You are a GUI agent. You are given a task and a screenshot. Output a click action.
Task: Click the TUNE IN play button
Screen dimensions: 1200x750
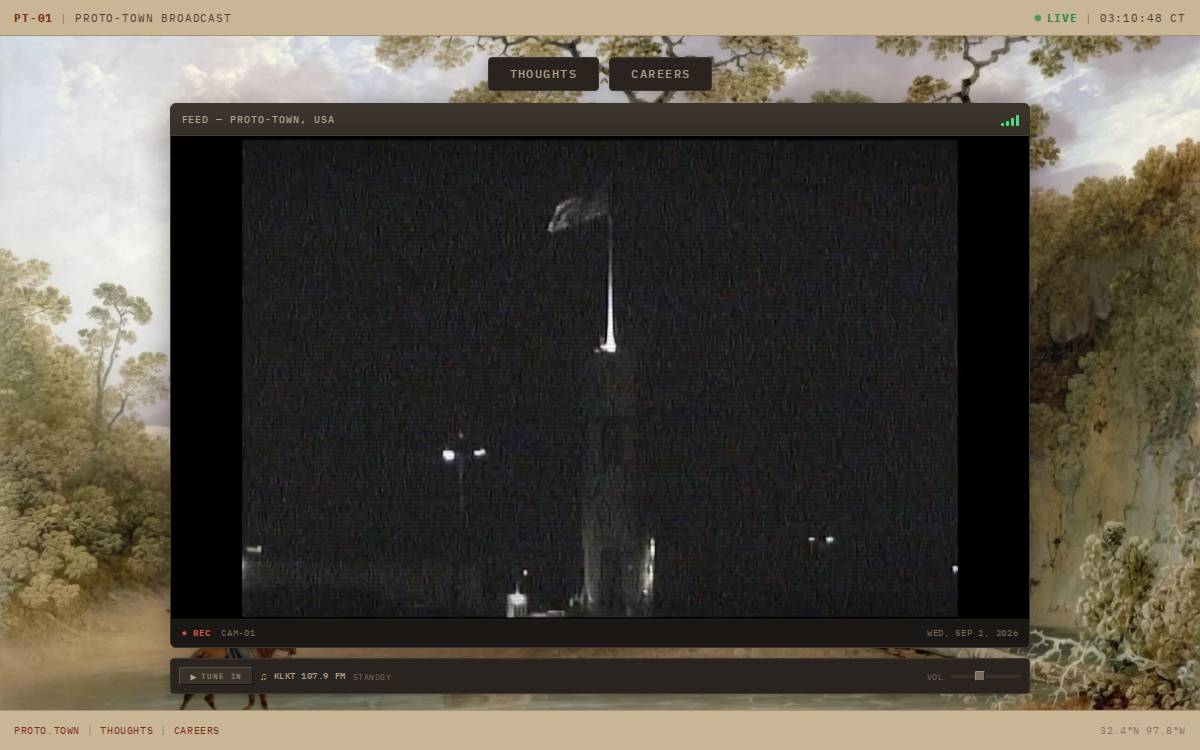pos(216,677)
